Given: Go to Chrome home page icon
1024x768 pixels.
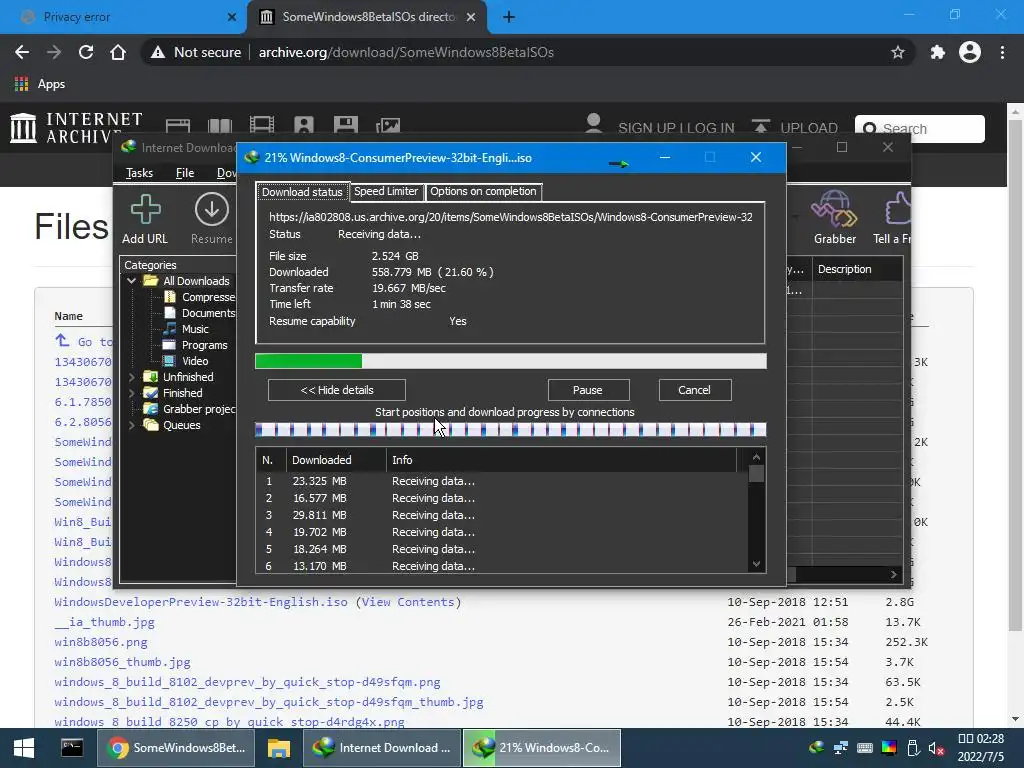Looking at the screenshot, I should coord(118,52).
